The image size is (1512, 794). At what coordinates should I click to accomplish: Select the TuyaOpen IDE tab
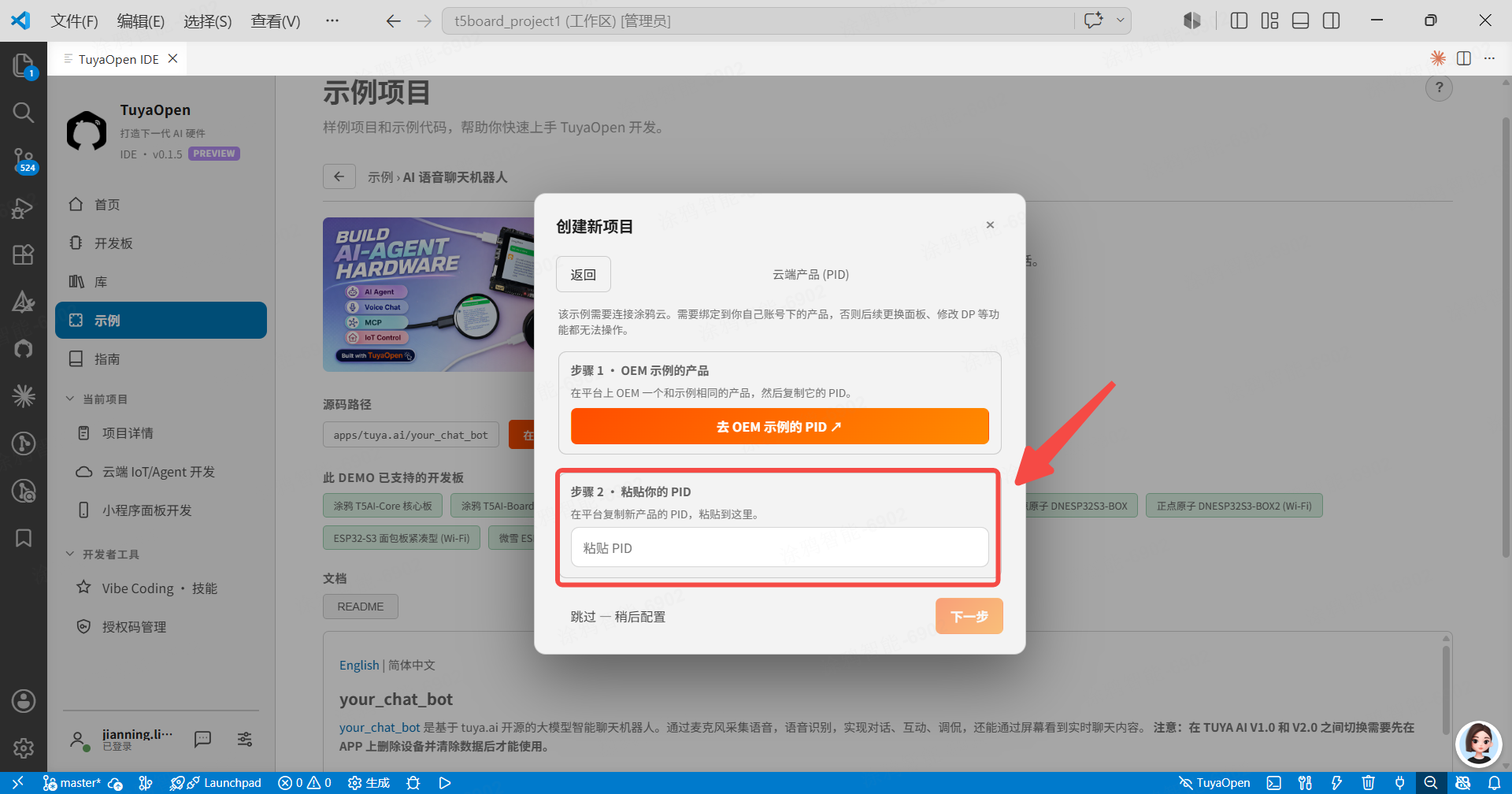(x=117, y=59)
